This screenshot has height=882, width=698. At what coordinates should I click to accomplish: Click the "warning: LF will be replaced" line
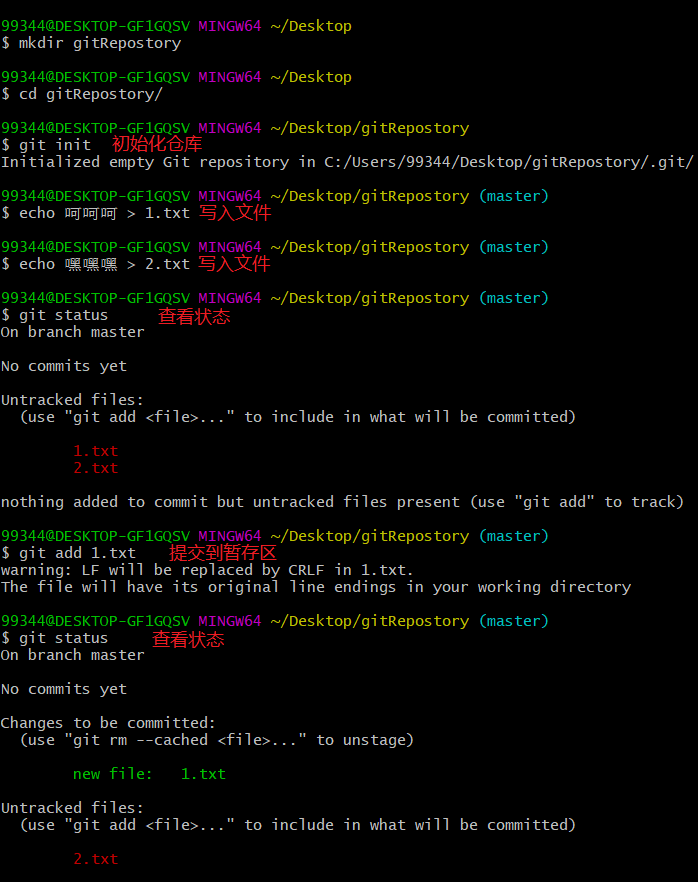point(206,570)
